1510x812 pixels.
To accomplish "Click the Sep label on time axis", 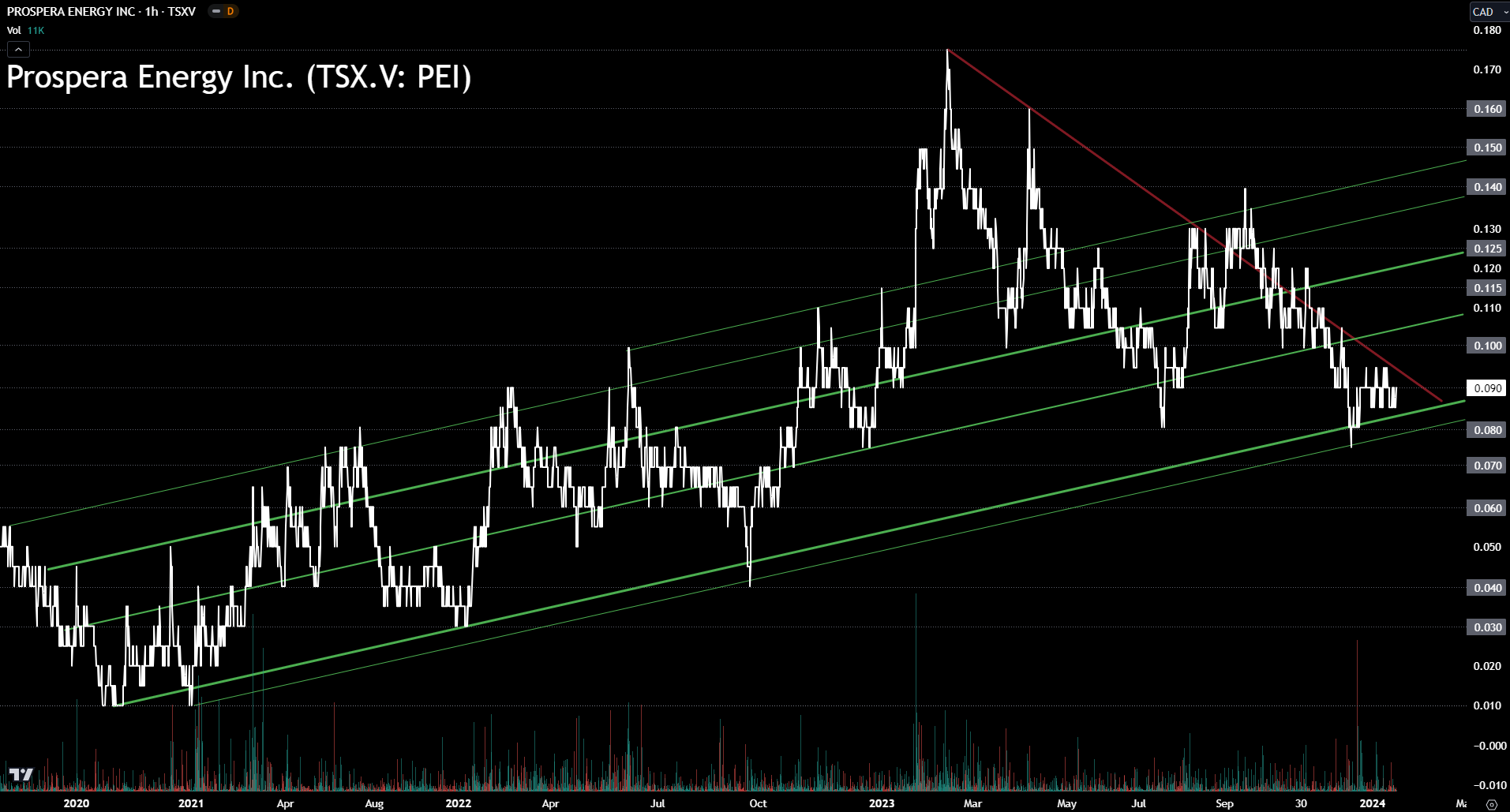I will pos(1224,803).
